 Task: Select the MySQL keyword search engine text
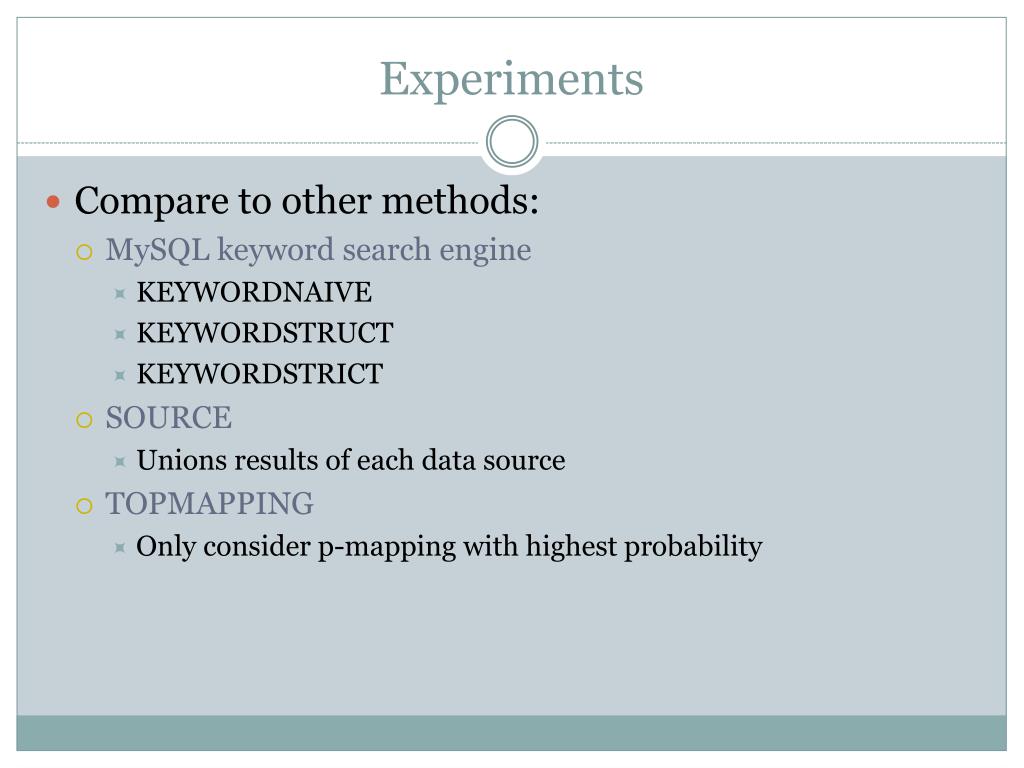[319, 251]
